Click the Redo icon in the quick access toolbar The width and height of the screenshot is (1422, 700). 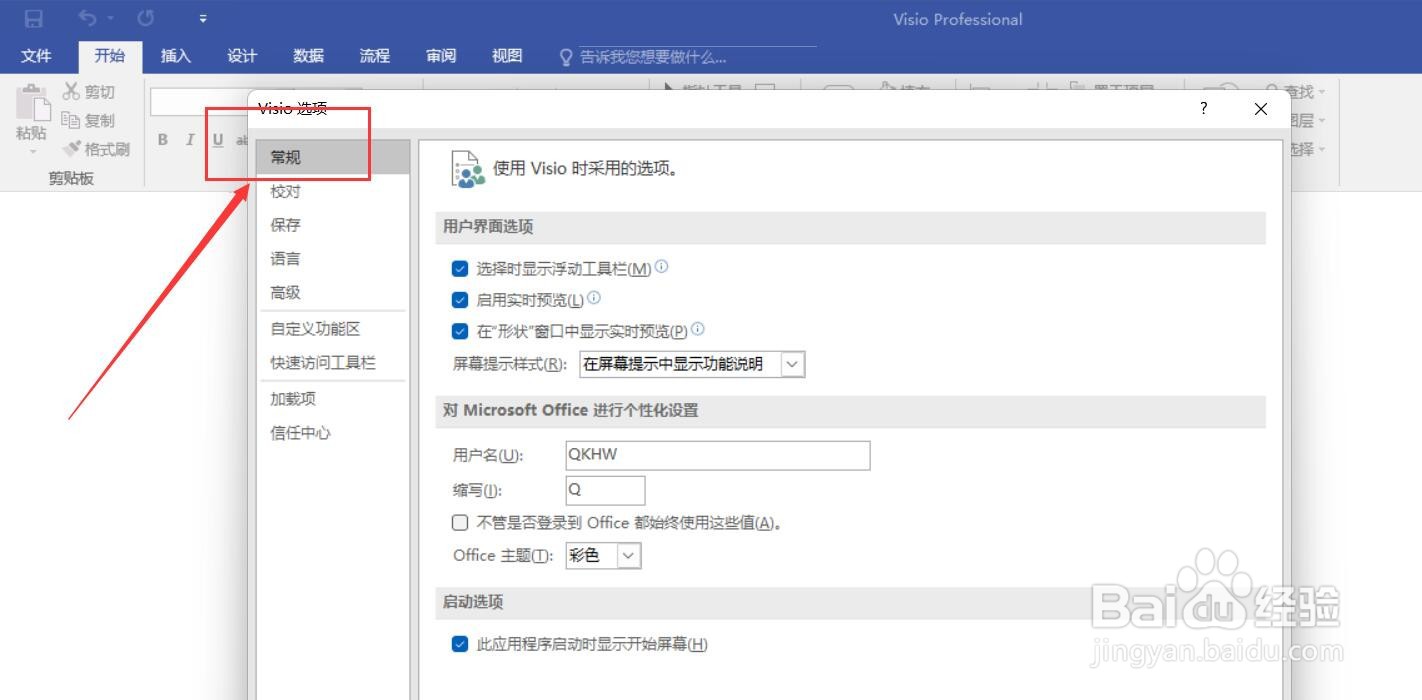pyautogui.click(x=146, y=18)
